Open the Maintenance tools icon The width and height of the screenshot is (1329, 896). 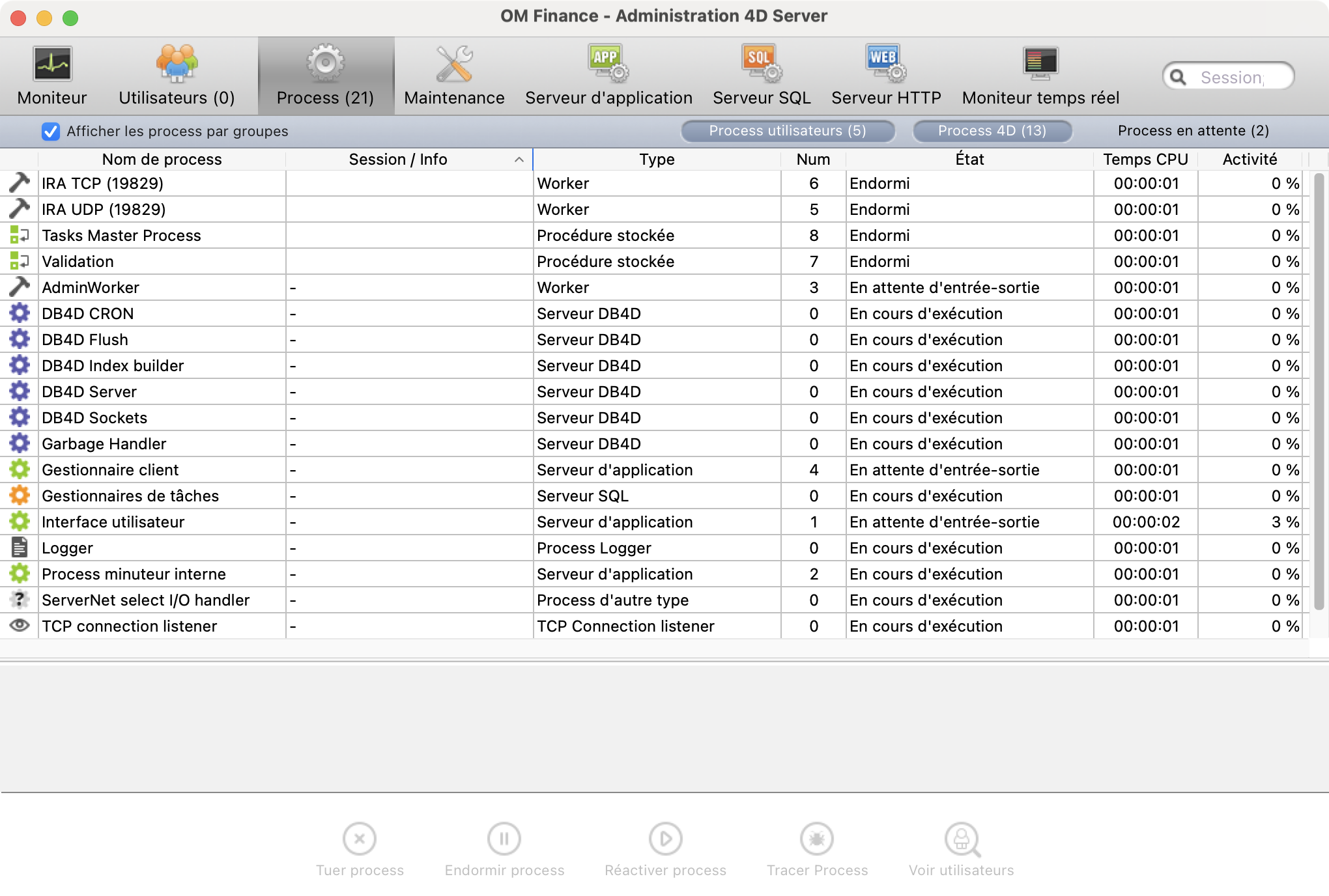coord(454,64)
